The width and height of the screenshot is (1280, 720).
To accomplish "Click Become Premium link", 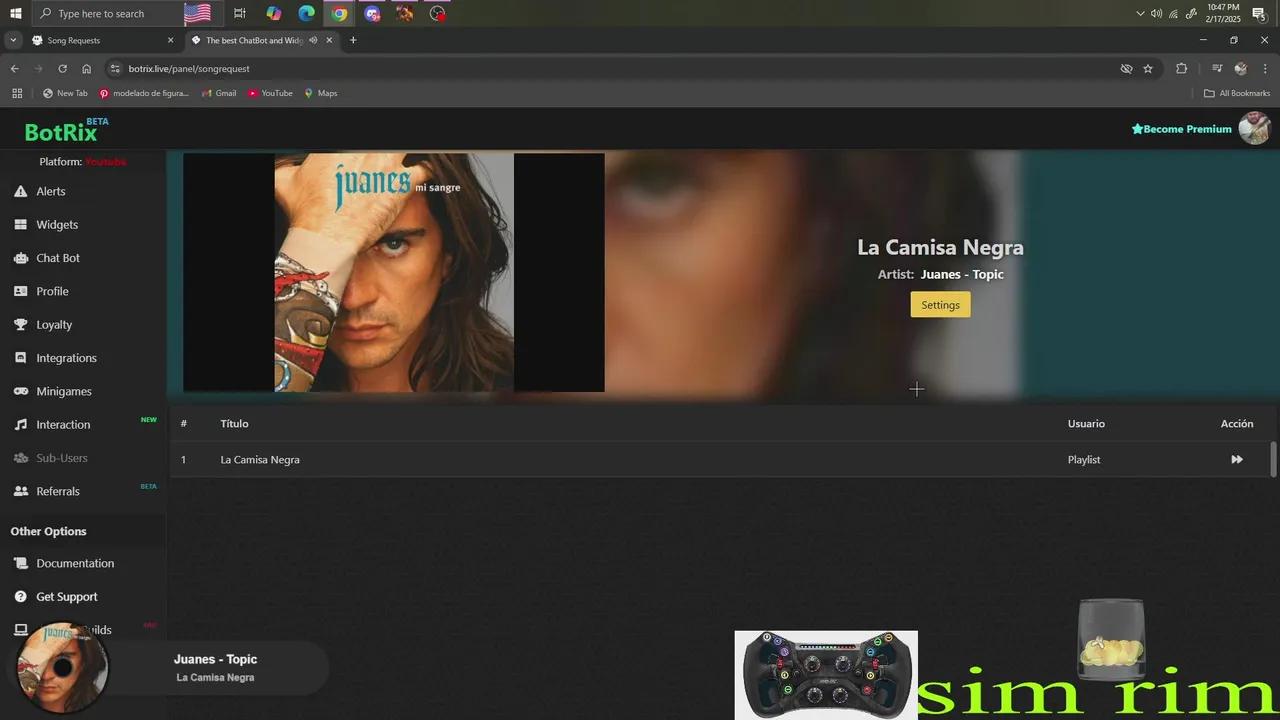I will tap(1181, 129).
